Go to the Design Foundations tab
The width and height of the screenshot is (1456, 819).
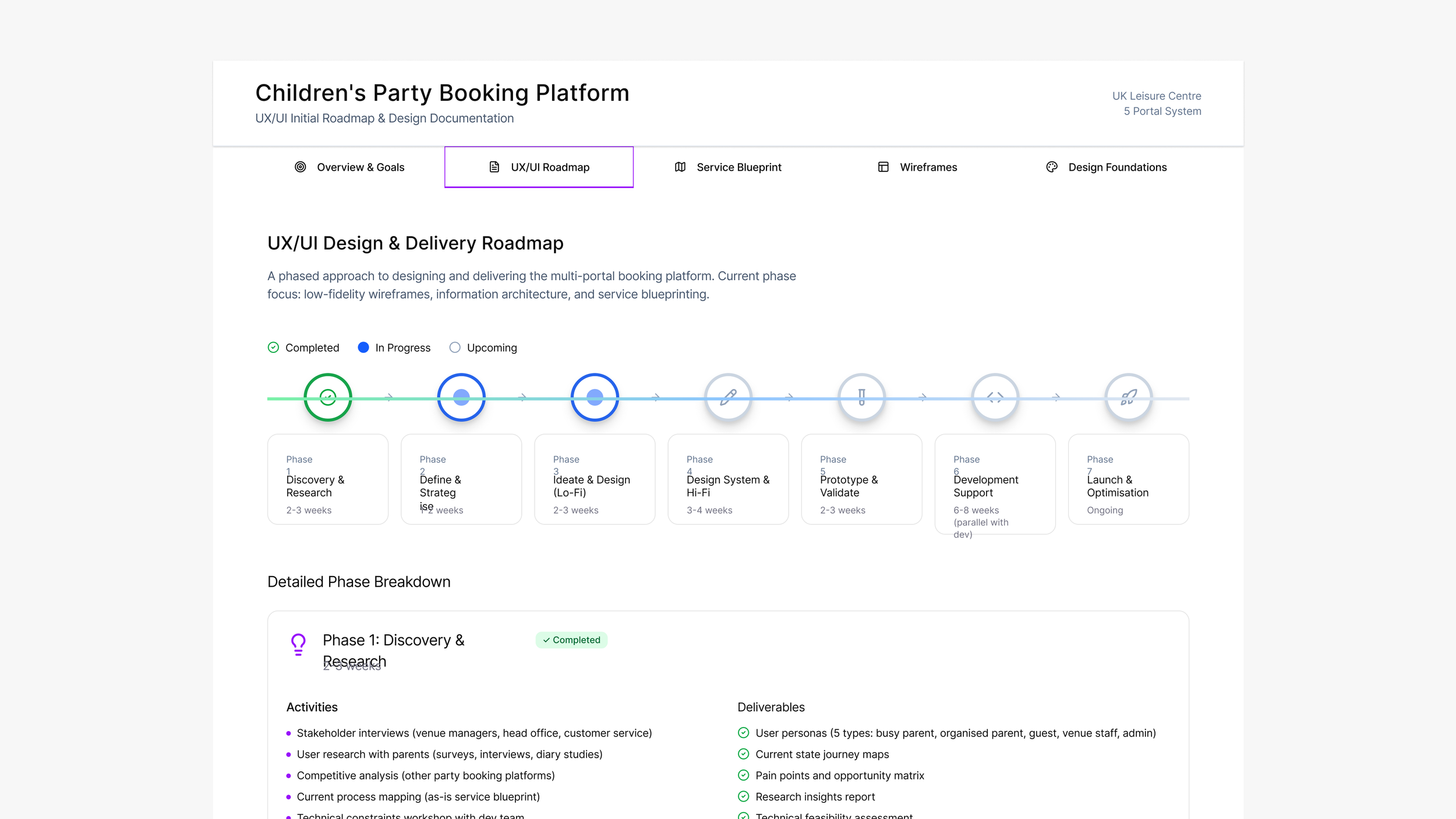1107,167
